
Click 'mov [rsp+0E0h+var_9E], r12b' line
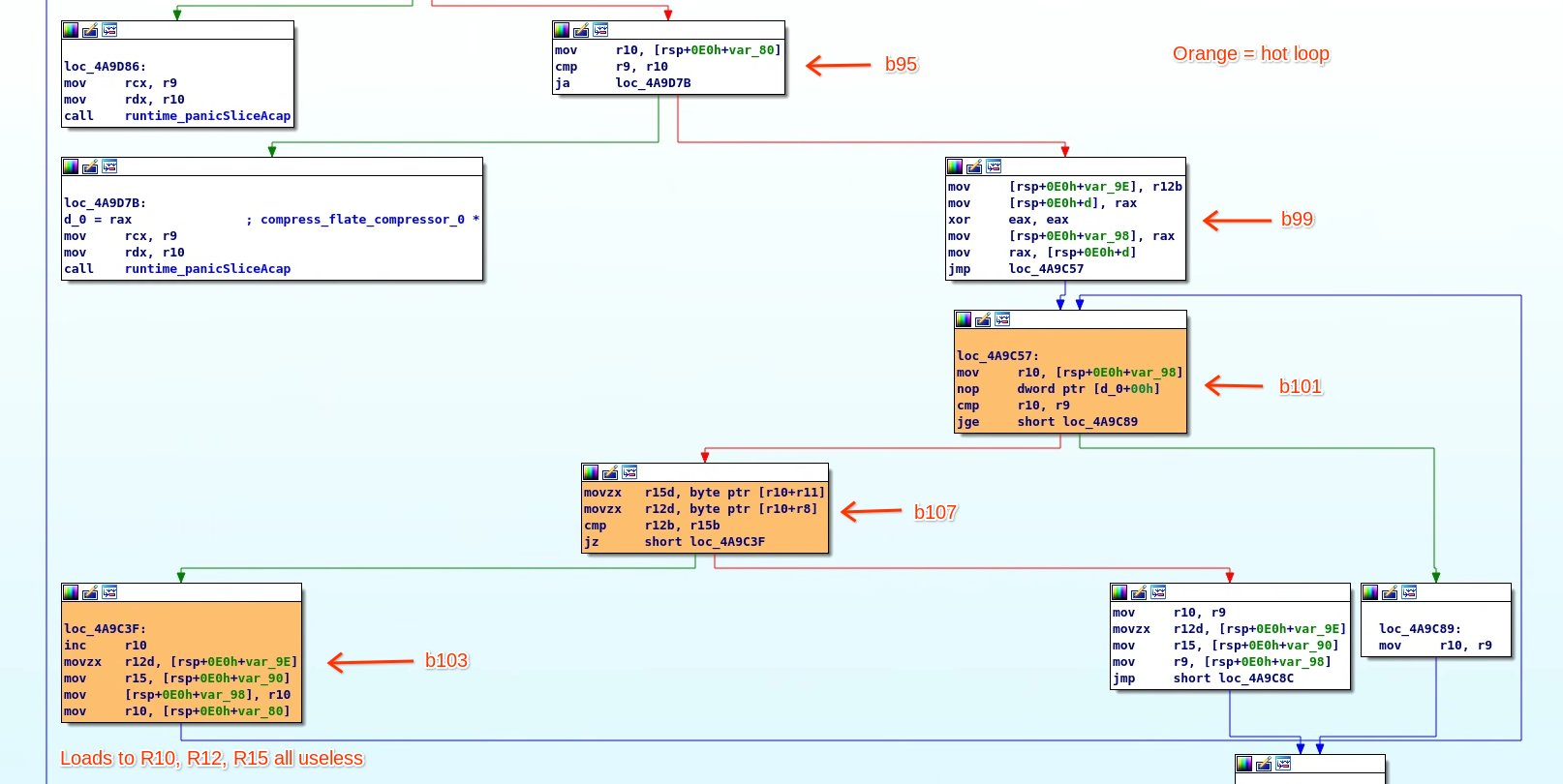[x=1065, y=187]
